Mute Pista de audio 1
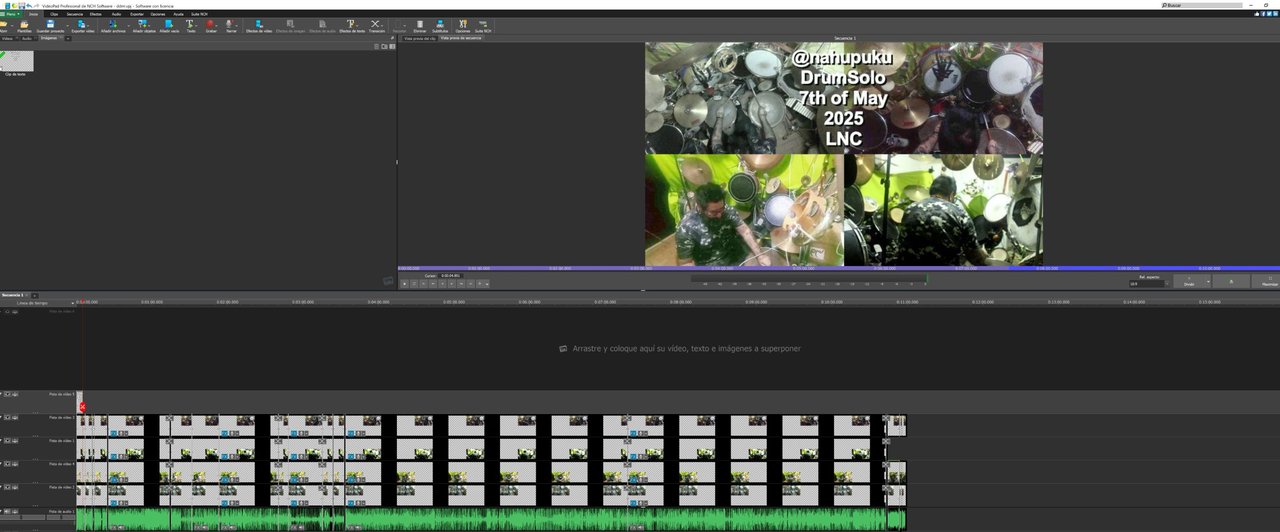Screen dimensions: 1280x532 pyautogui.click(x=7, y=511)
